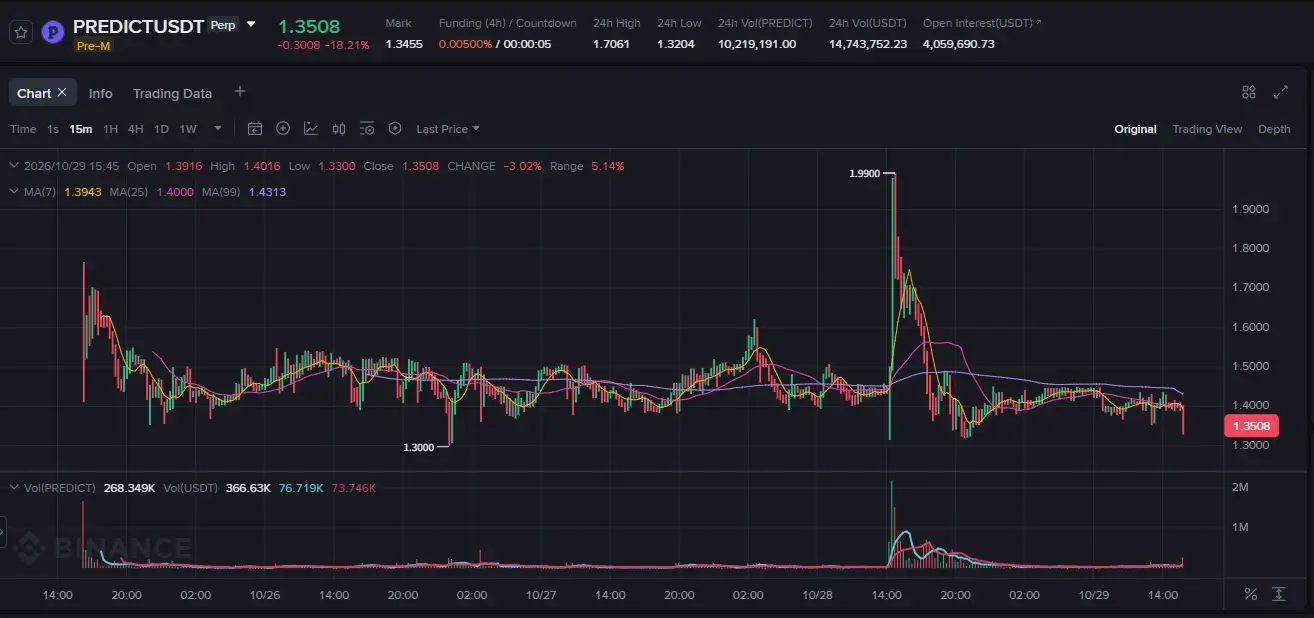The image size is (1314, 618).
Task: Click the jump-to-latest icon next to % icon
Action: [1279, 594]
